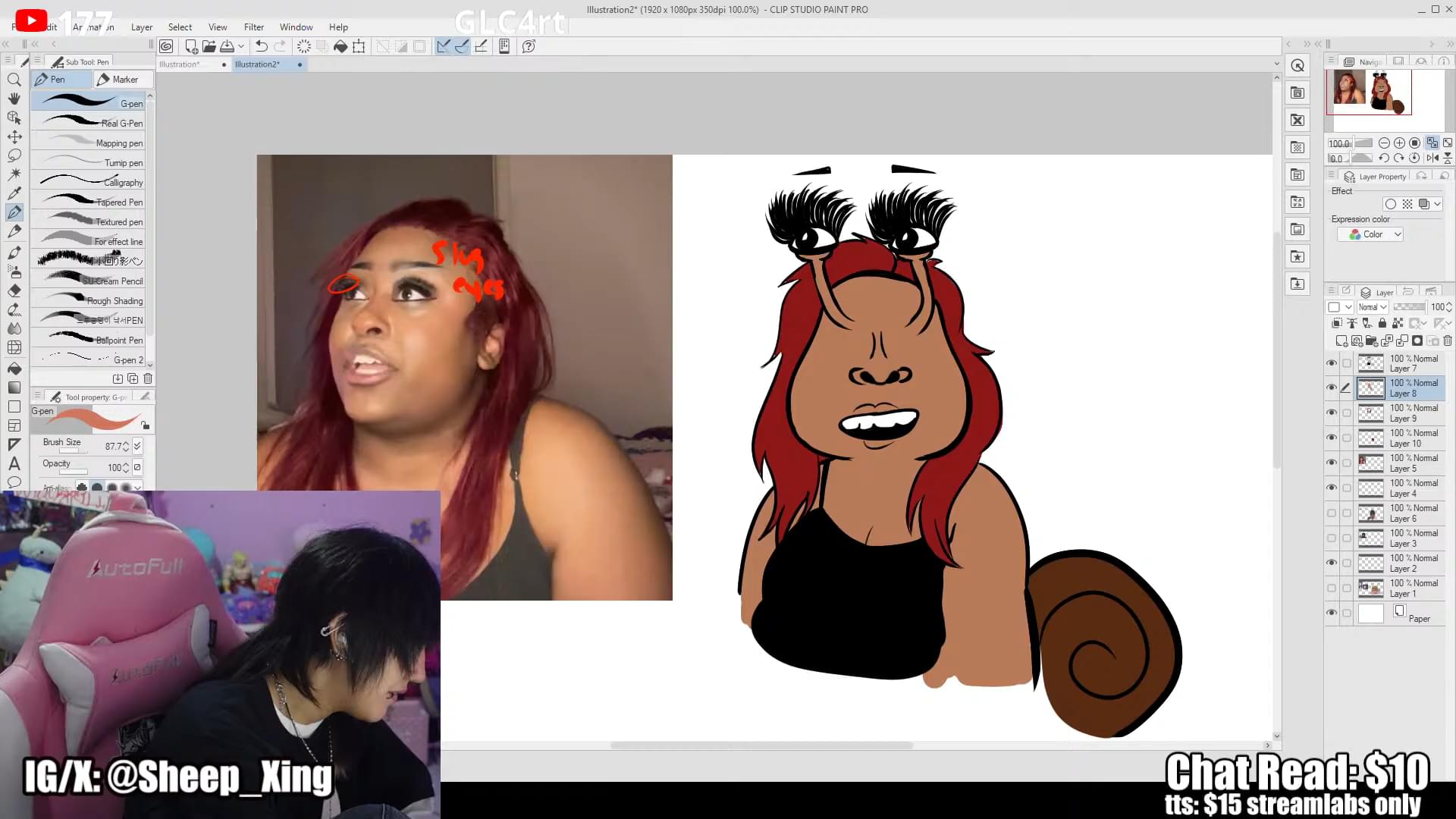Open the Filter menu
The image size is (1456, 819).
coord(254,27)
